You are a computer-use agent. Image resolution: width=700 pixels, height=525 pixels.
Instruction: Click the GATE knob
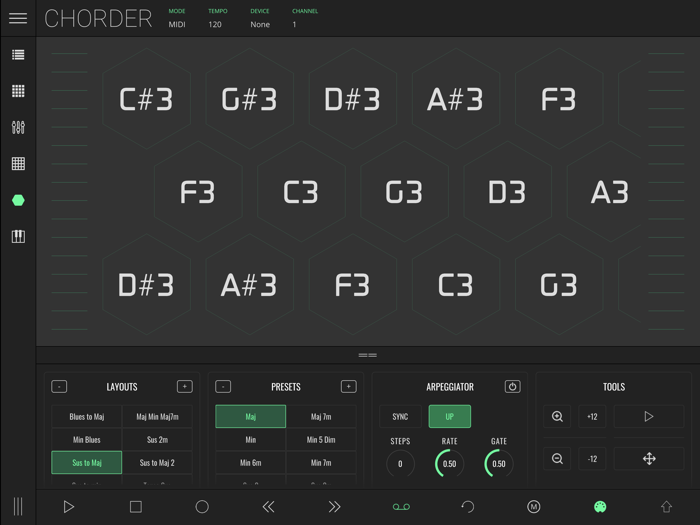coord(499,463)
